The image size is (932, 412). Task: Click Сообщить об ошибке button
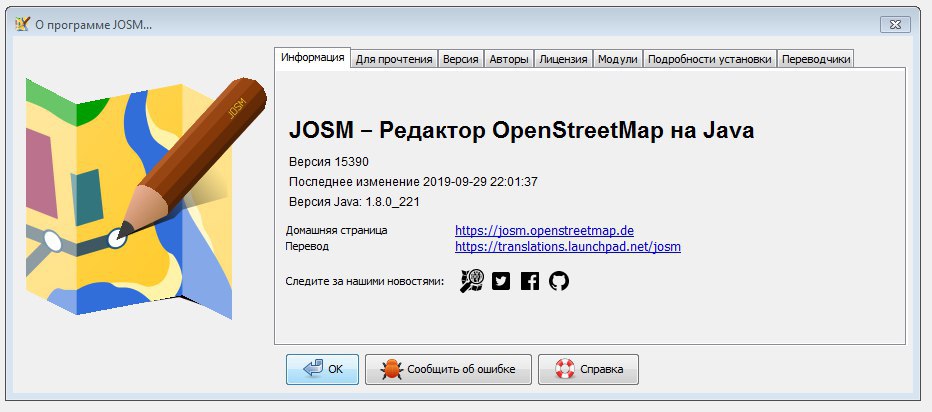(448, 369)
